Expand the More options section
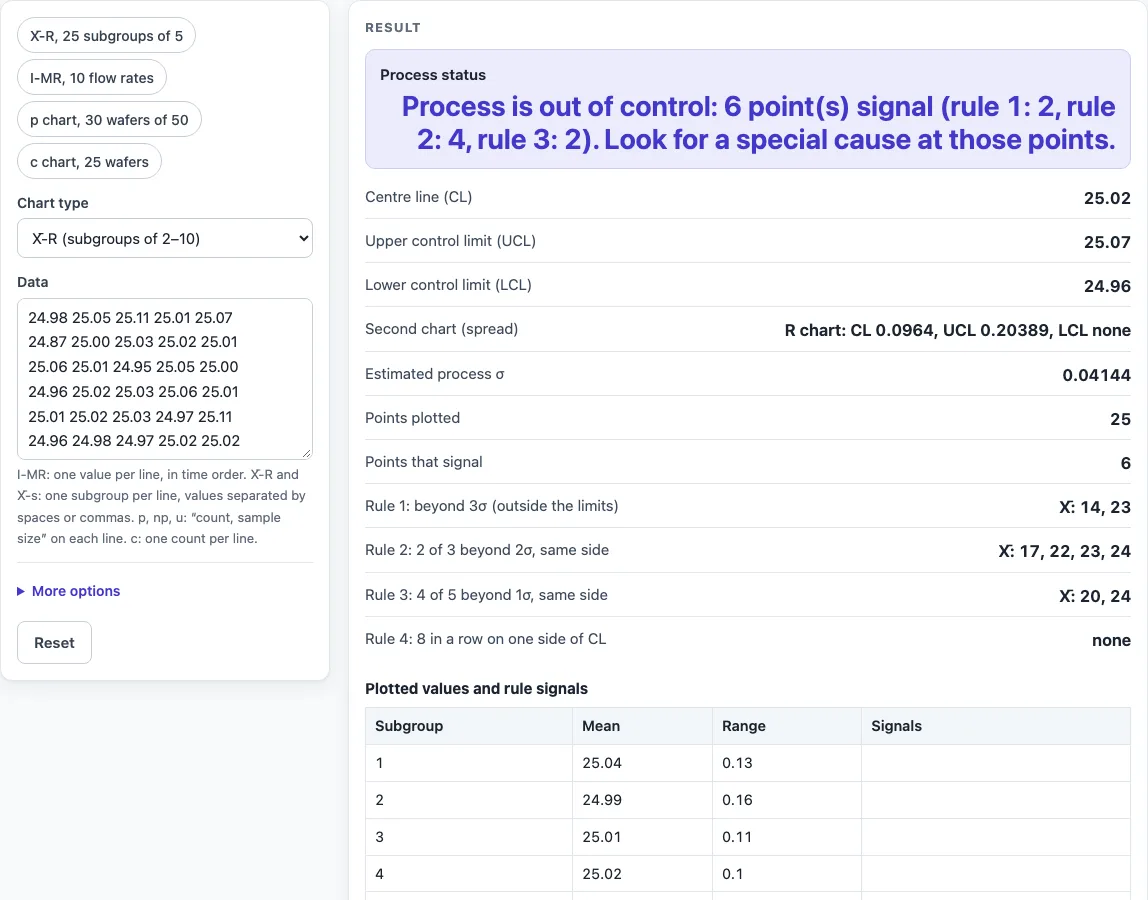The width and height of the screenshot is (1148, 900). 69,591
